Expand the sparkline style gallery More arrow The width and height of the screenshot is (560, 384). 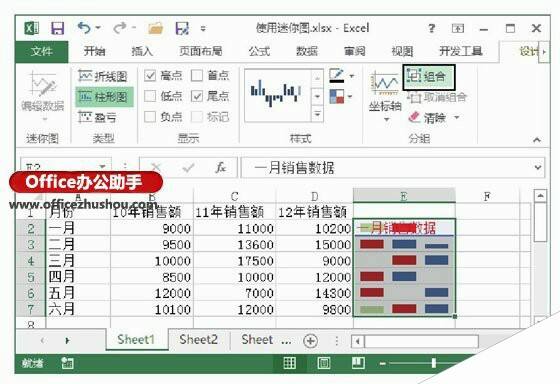318,114
